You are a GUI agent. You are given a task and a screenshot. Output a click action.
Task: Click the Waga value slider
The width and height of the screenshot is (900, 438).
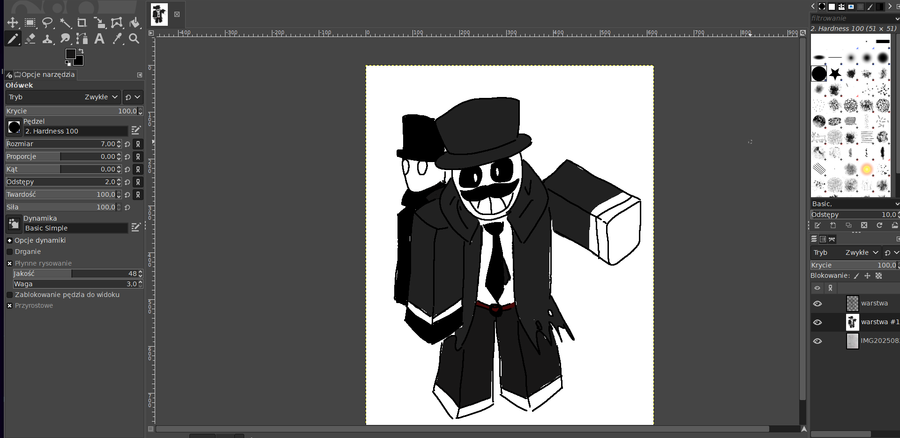tap(77, 284)
